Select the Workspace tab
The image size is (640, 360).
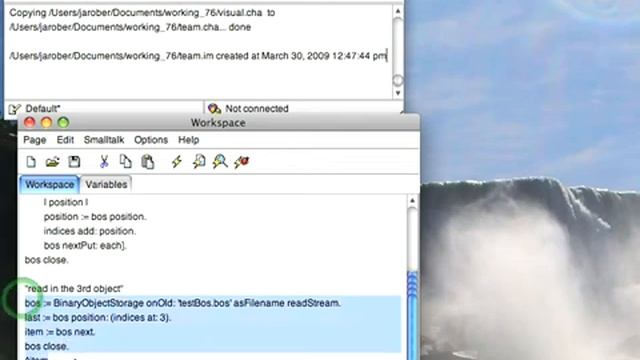[x=49, y=184]
